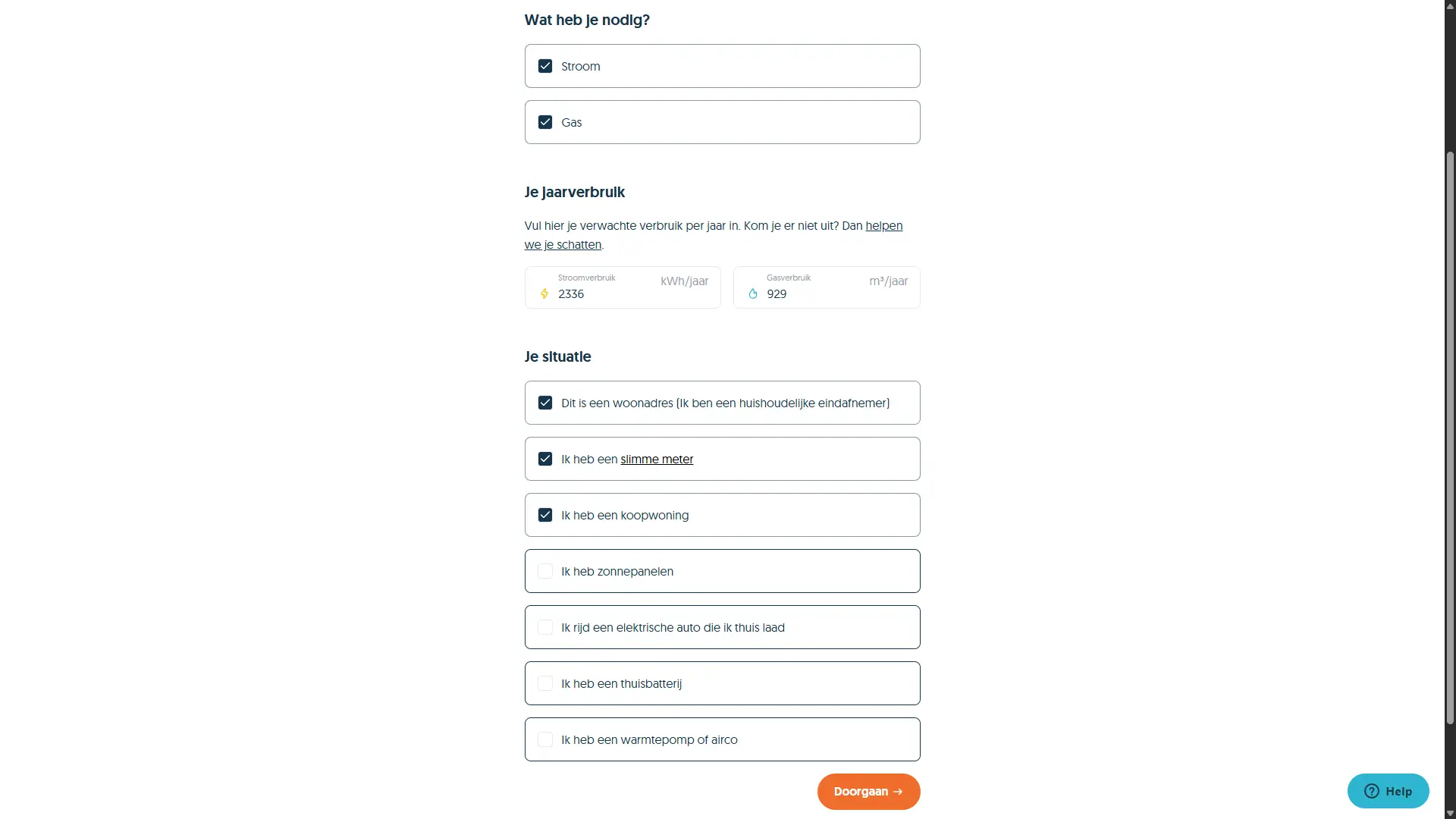The height and width of the screenshot is (819, 1456).
Task: Click the Stroomverbruik input field
Action: [x=607, y=293]
